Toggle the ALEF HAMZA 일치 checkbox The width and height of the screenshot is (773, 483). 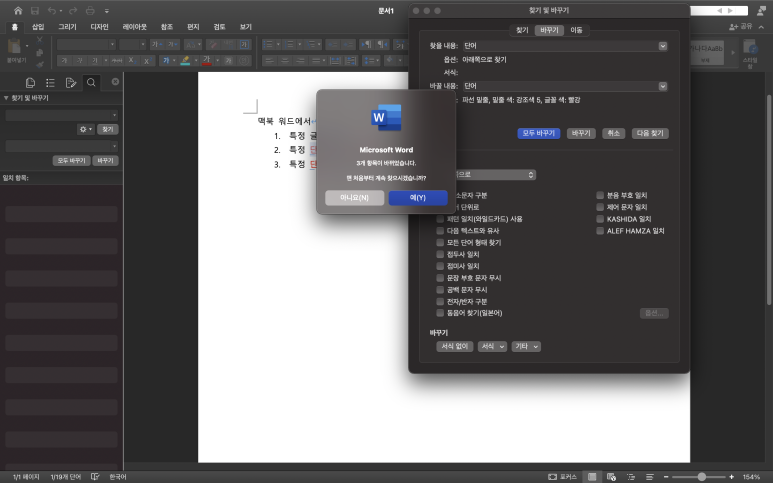click(x=600, y=231)
